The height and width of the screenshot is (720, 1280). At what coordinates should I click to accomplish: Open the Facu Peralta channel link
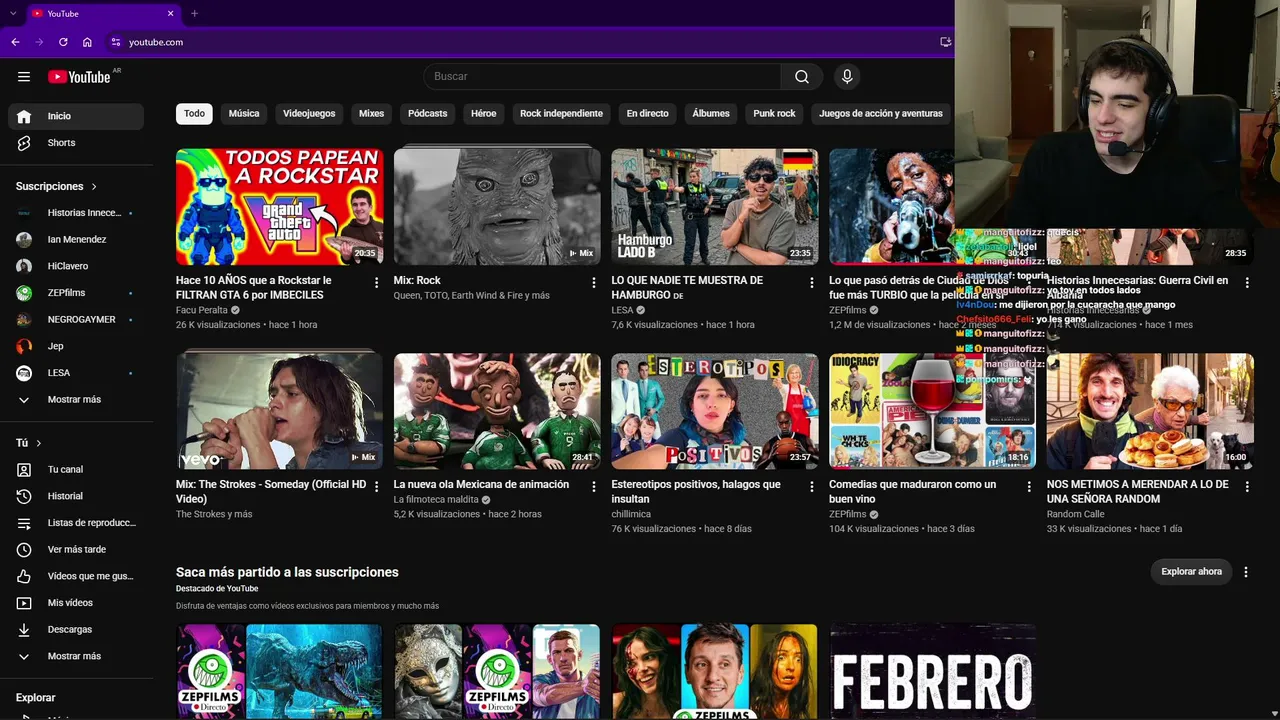[x=202, y=310]
